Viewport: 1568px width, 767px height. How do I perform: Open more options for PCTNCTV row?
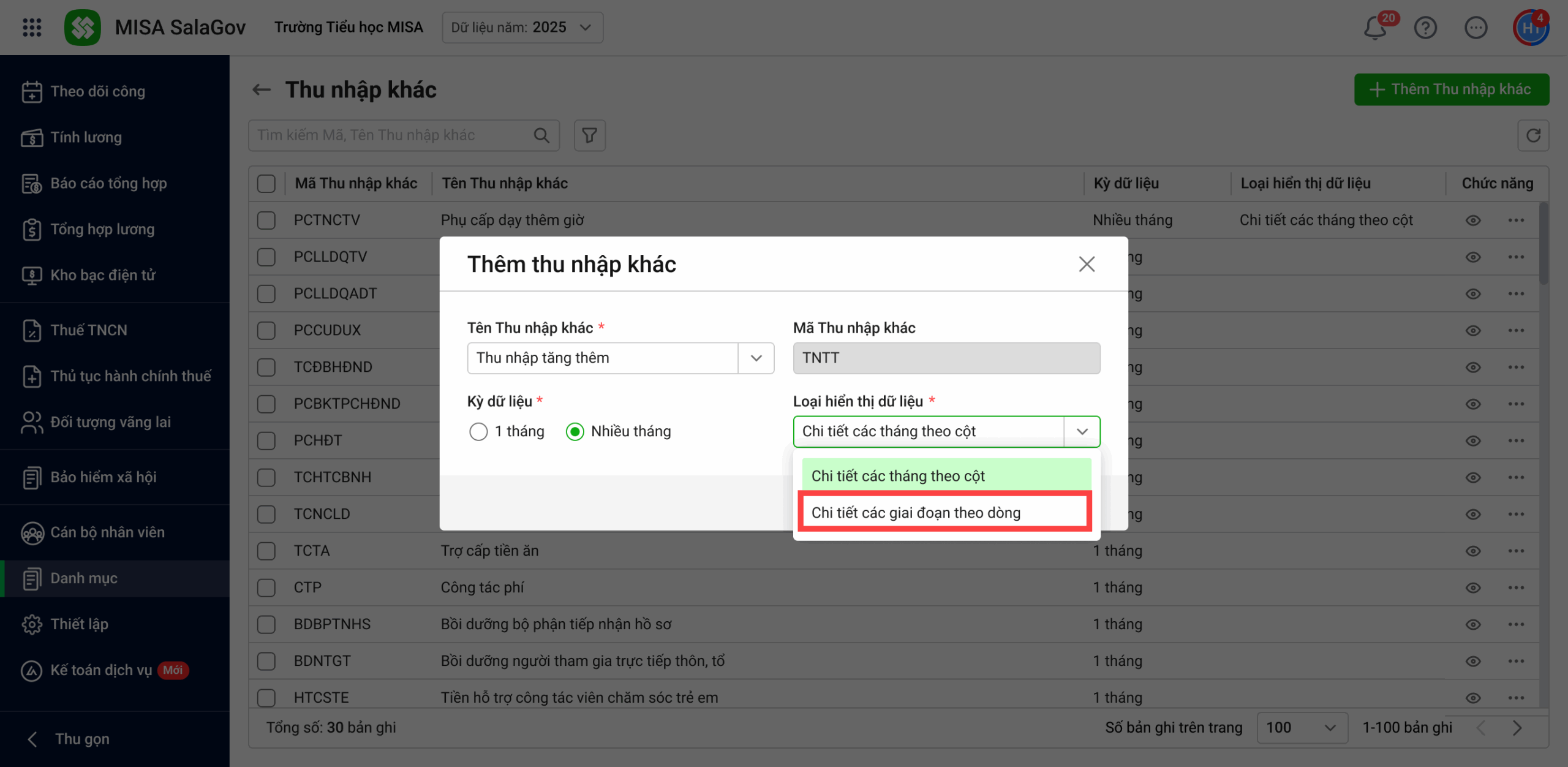coord(1516,221)
